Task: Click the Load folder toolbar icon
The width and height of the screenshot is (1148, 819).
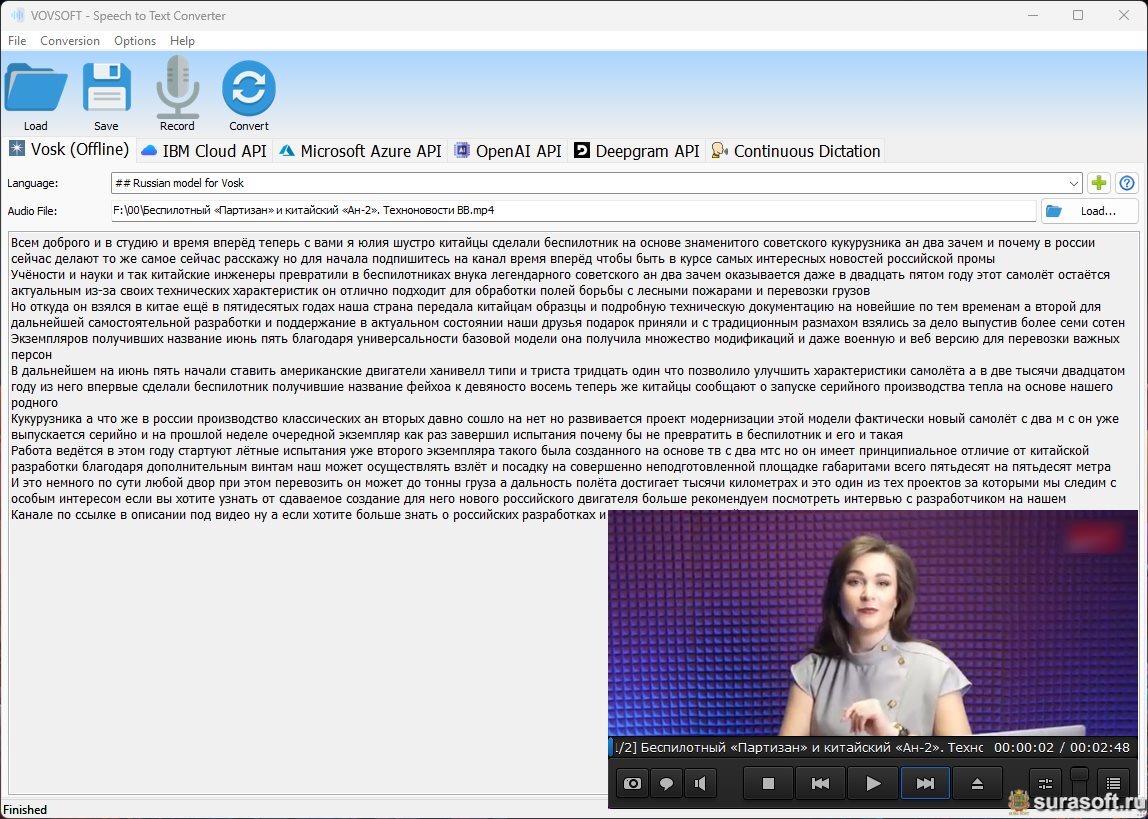Action: point(36,89)
